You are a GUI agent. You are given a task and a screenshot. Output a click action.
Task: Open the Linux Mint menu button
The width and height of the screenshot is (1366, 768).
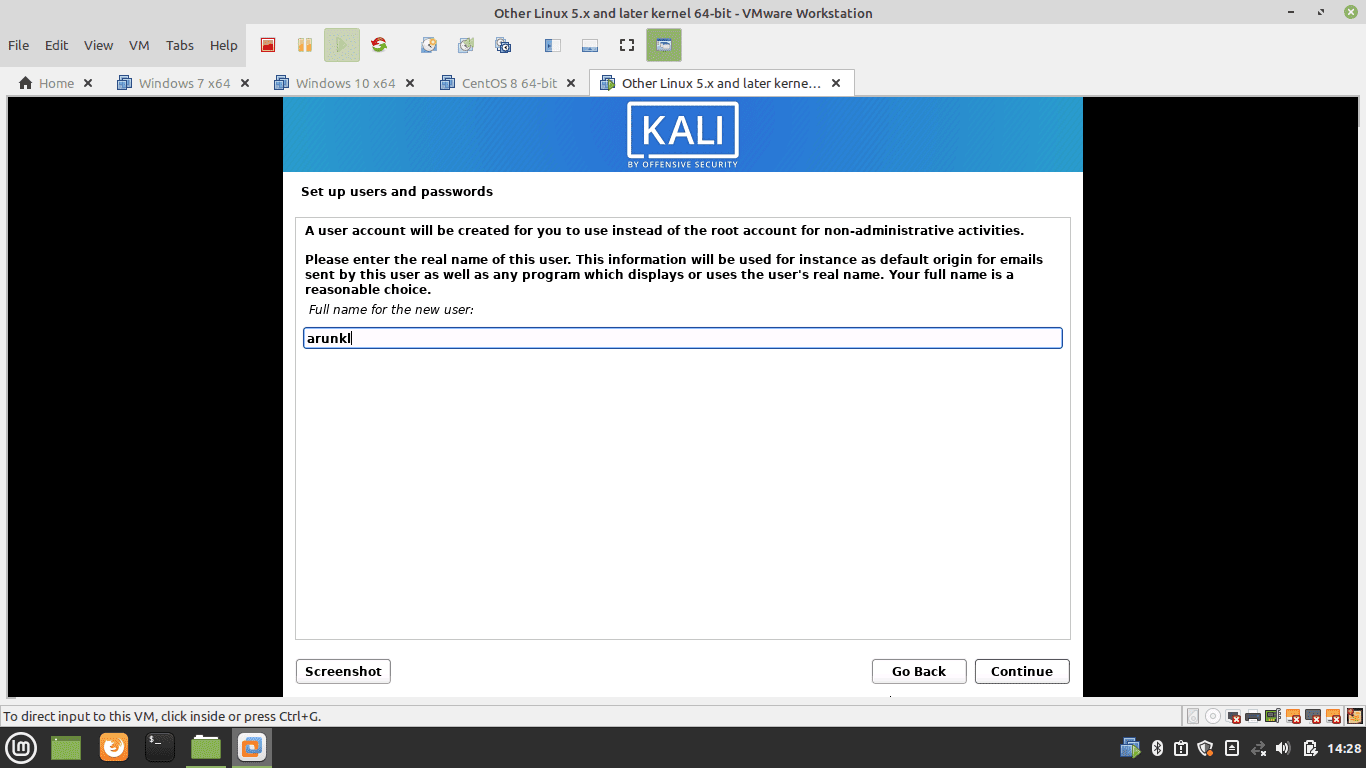[22, 747]
